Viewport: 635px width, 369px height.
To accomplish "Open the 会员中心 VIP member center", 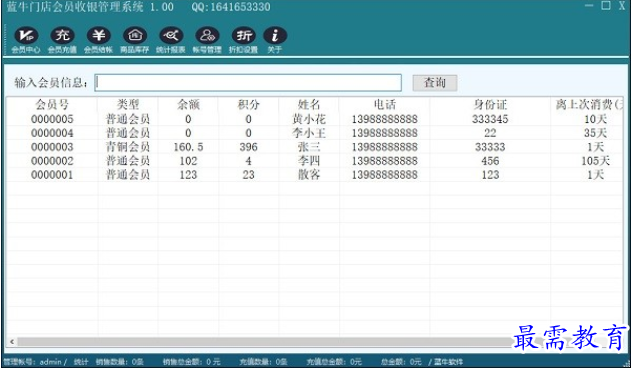I will [x=26, y=40].
